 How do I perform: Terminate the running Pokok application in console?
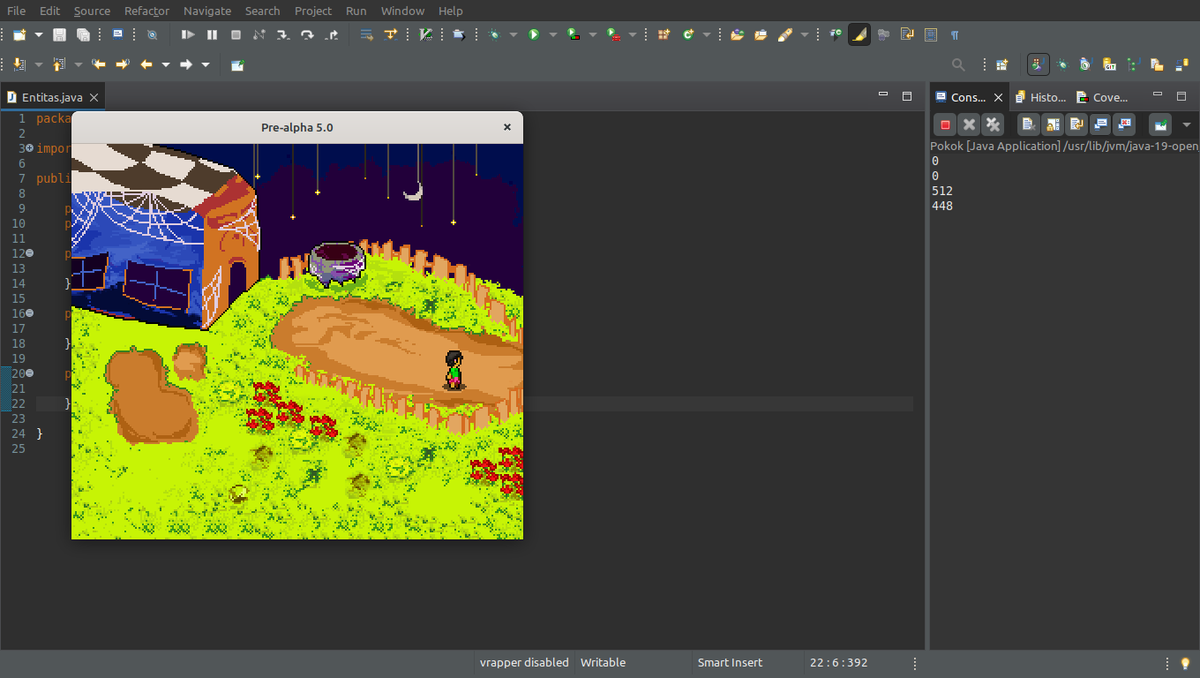[945, 125]
